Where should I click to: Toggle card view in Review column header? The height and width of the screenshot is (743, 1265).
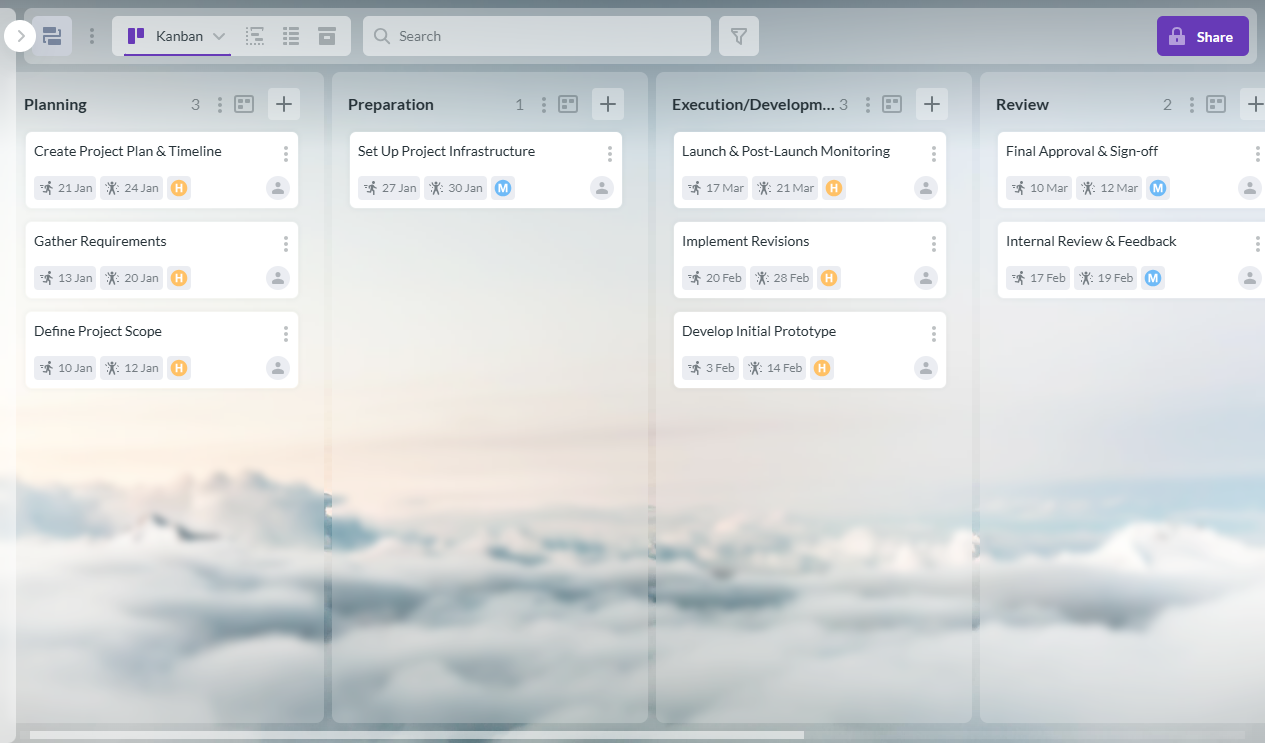(x=1215, y=103)
